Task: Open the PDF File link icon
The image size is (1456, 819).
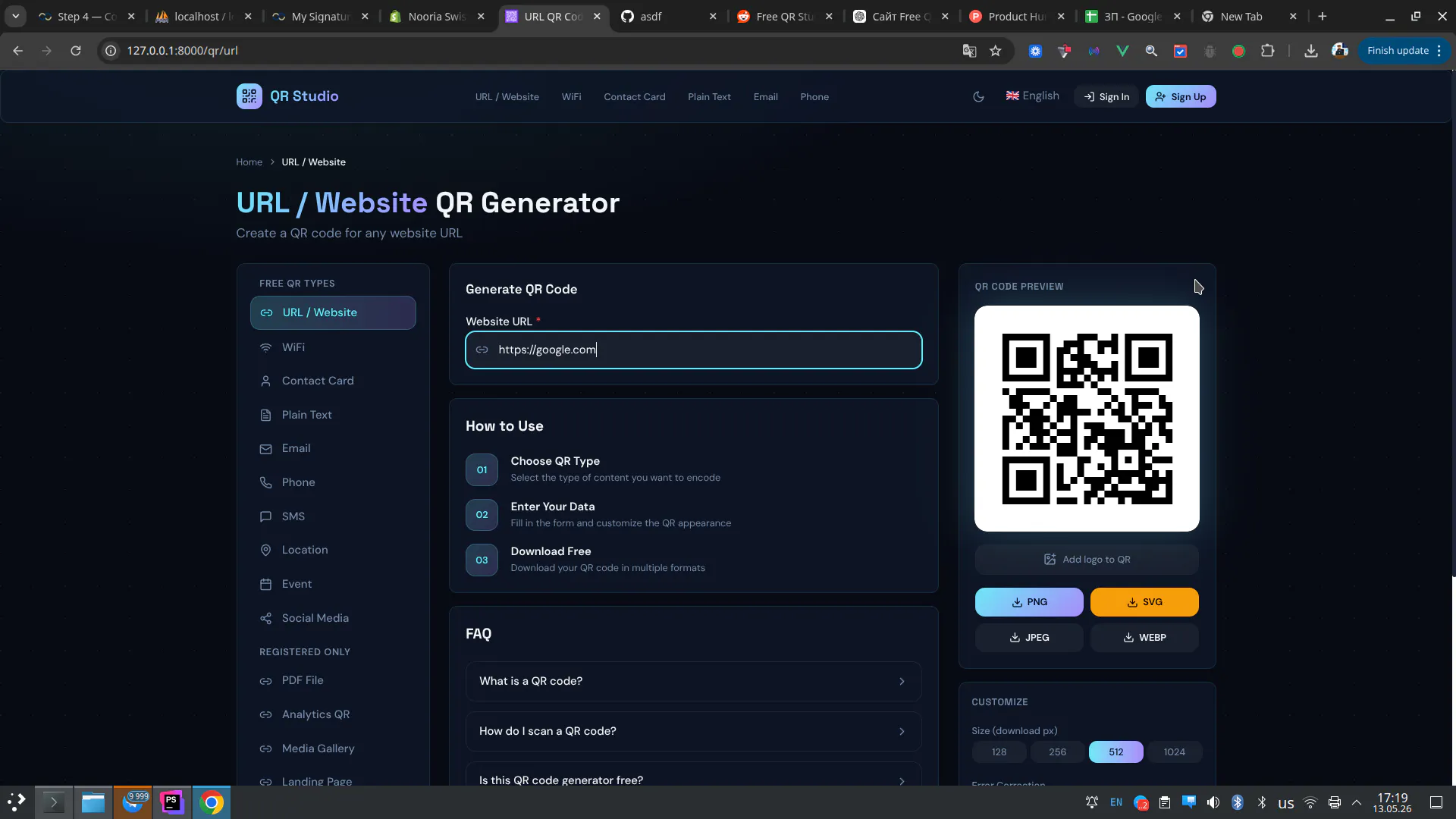Action: click(x=265, y=681)
